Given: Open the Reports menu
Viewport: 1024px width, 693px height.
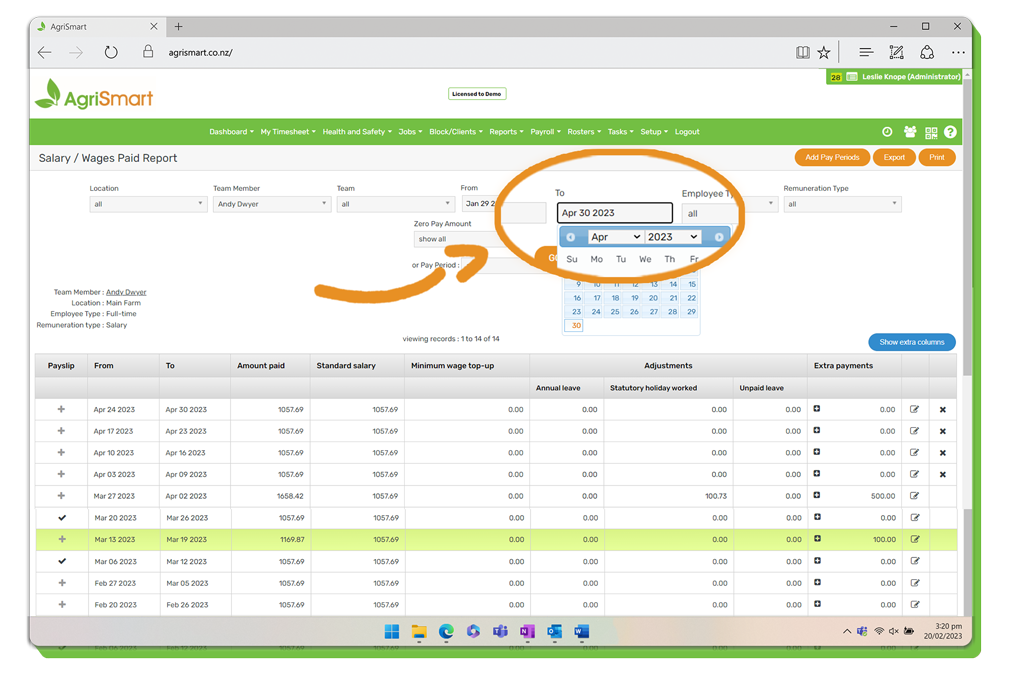Looking at the screenshot, I should point(506,132).
